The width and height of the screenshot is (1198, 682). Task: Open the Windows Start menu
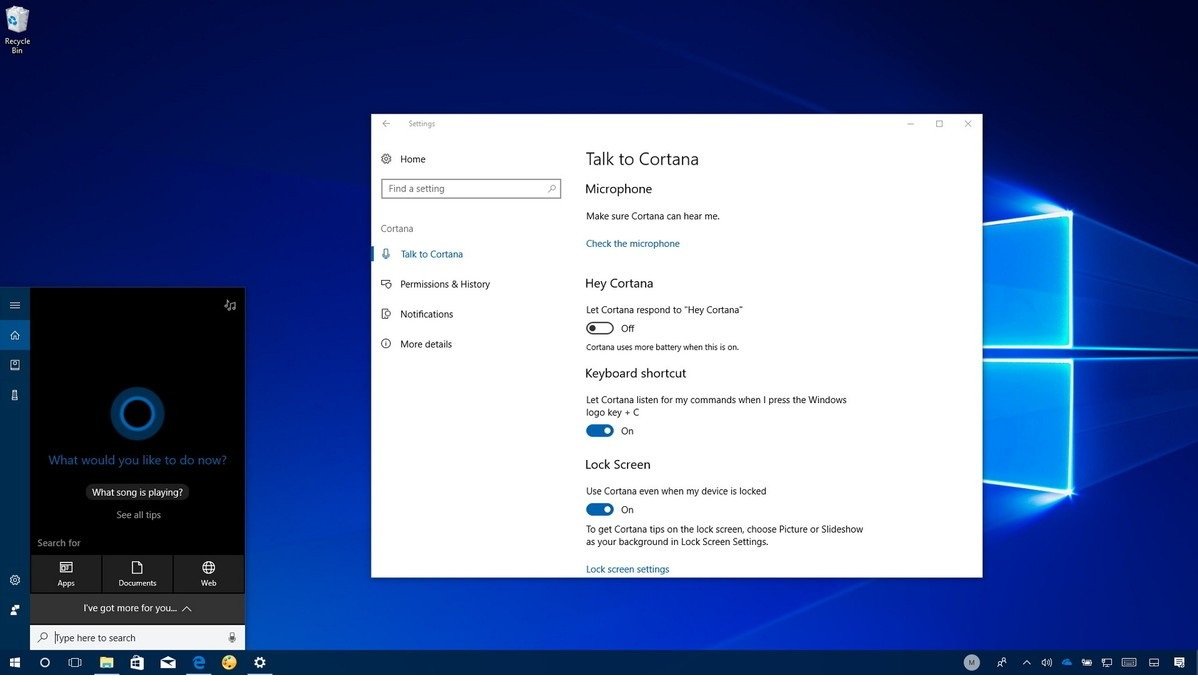15,662
